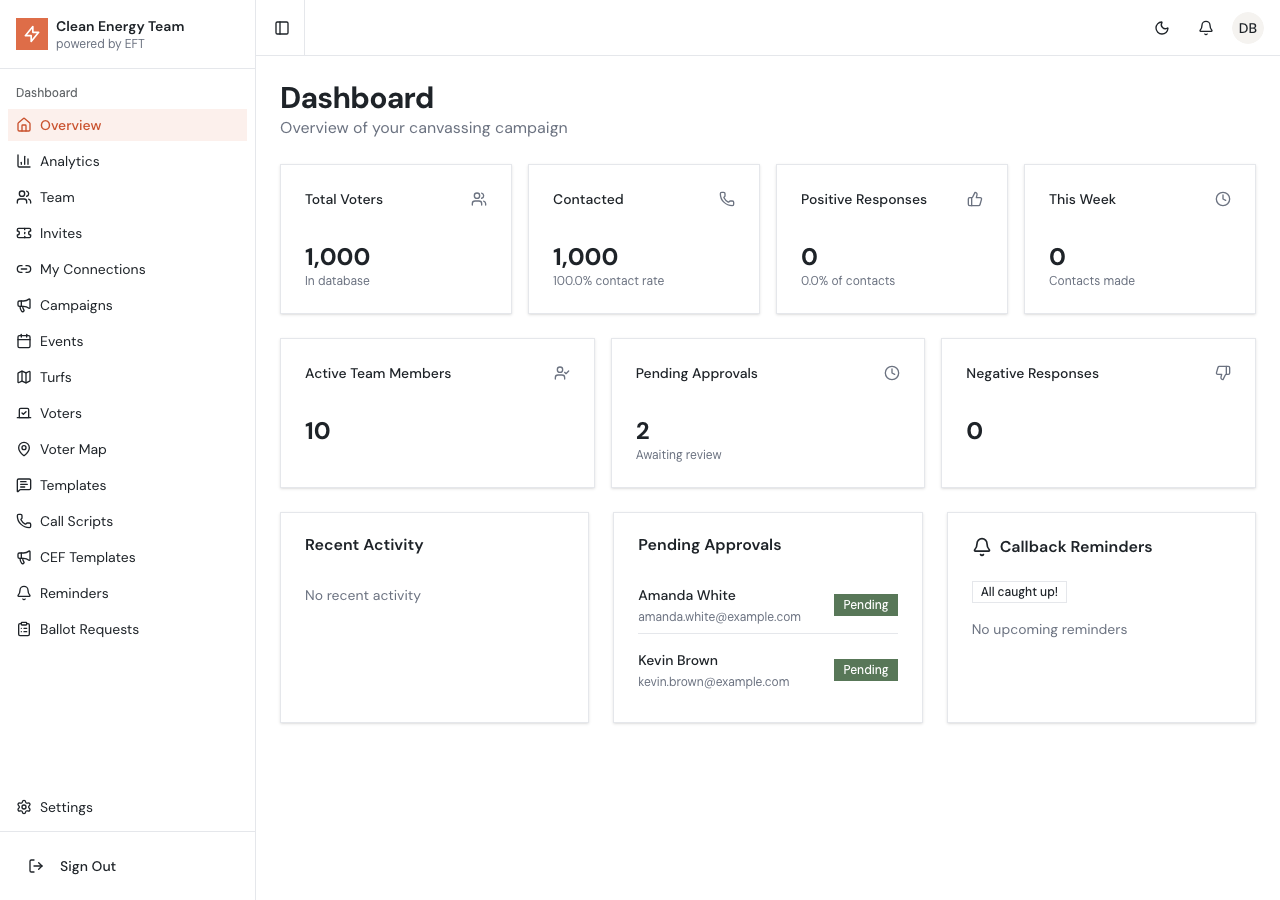
Task: Click the clock icon on Pending Approvals card
Action: [892, 373]
